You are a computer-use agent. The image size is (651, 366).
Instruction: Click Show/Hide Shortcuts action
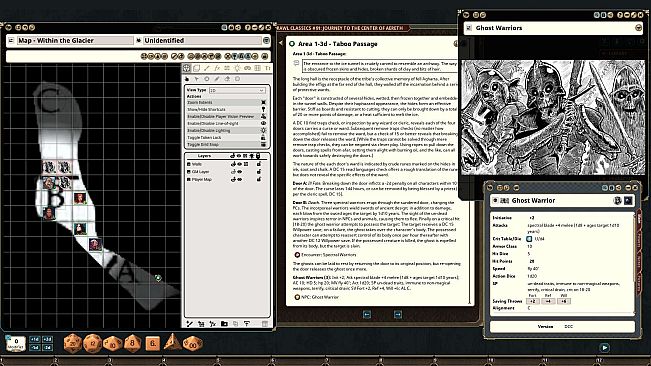[226, 110]
